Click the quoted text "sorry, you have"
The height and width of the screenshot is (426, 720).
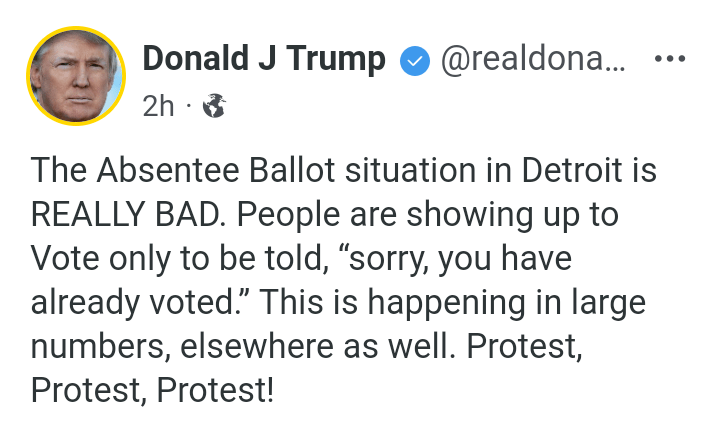tap(487, 258)
